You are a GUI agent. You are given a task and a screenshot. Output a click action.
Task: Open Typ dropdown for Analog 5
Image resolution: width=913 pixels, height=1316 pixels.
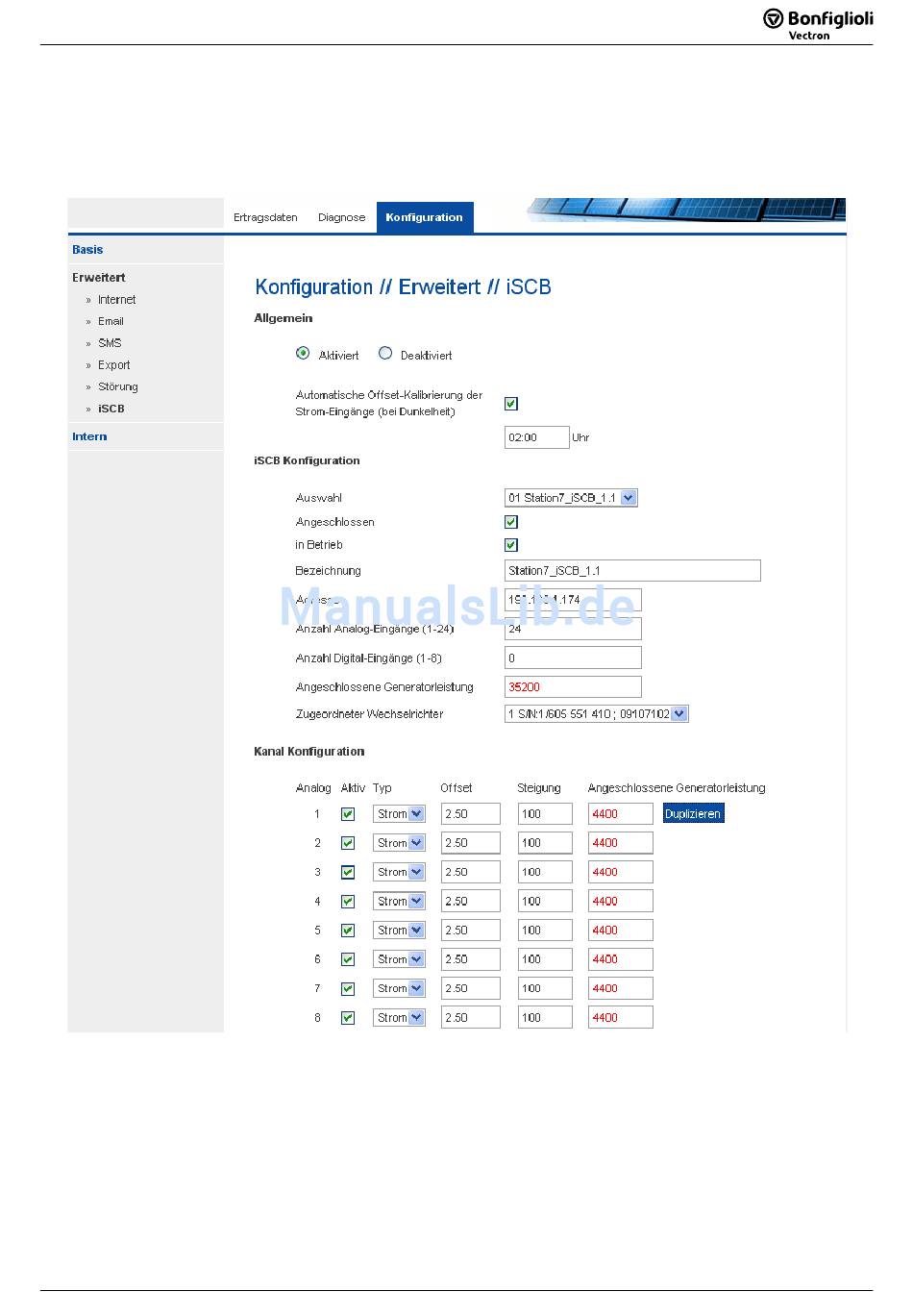pos(399,931)
